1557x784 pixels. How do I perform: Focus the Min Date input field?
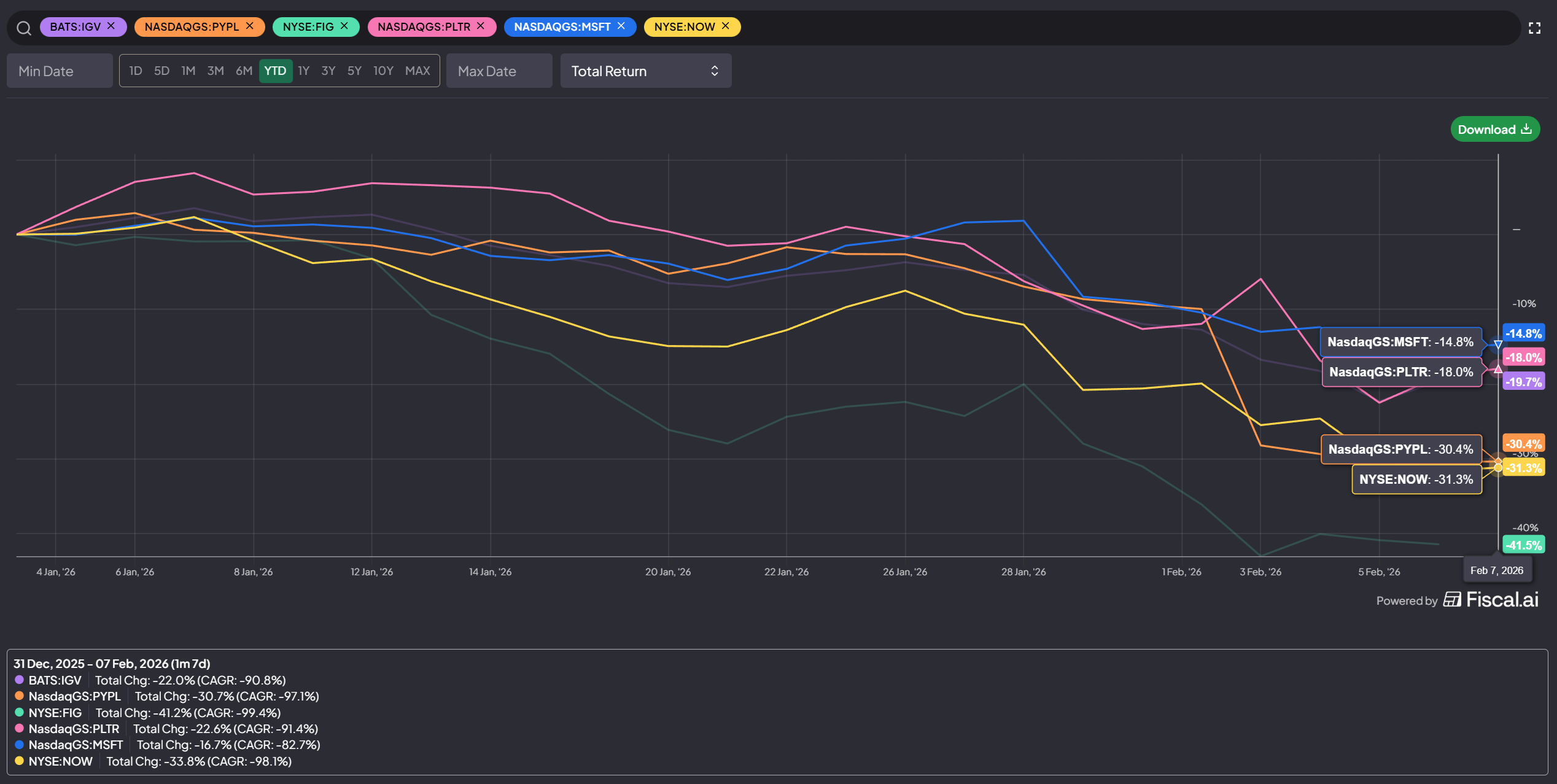click(x=60, y=71)
